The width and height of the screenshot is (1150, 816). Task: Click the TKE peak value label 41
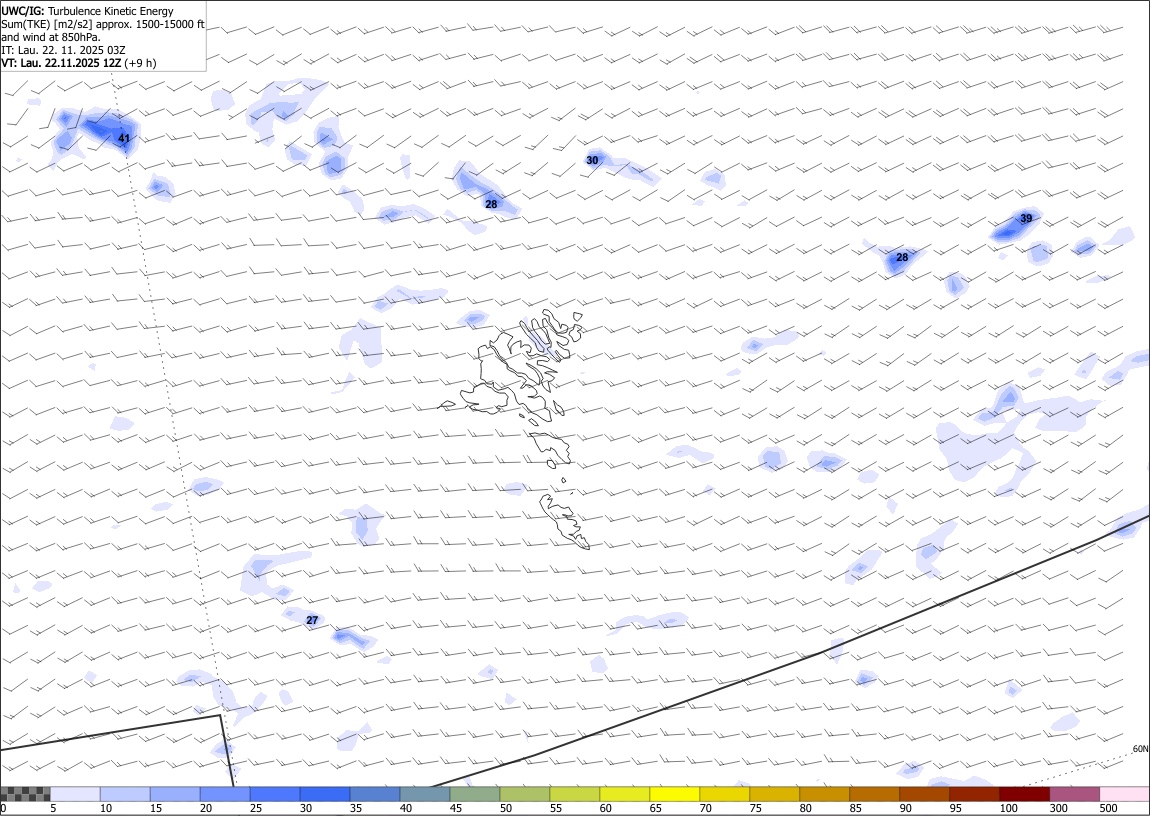pos(124,138)
